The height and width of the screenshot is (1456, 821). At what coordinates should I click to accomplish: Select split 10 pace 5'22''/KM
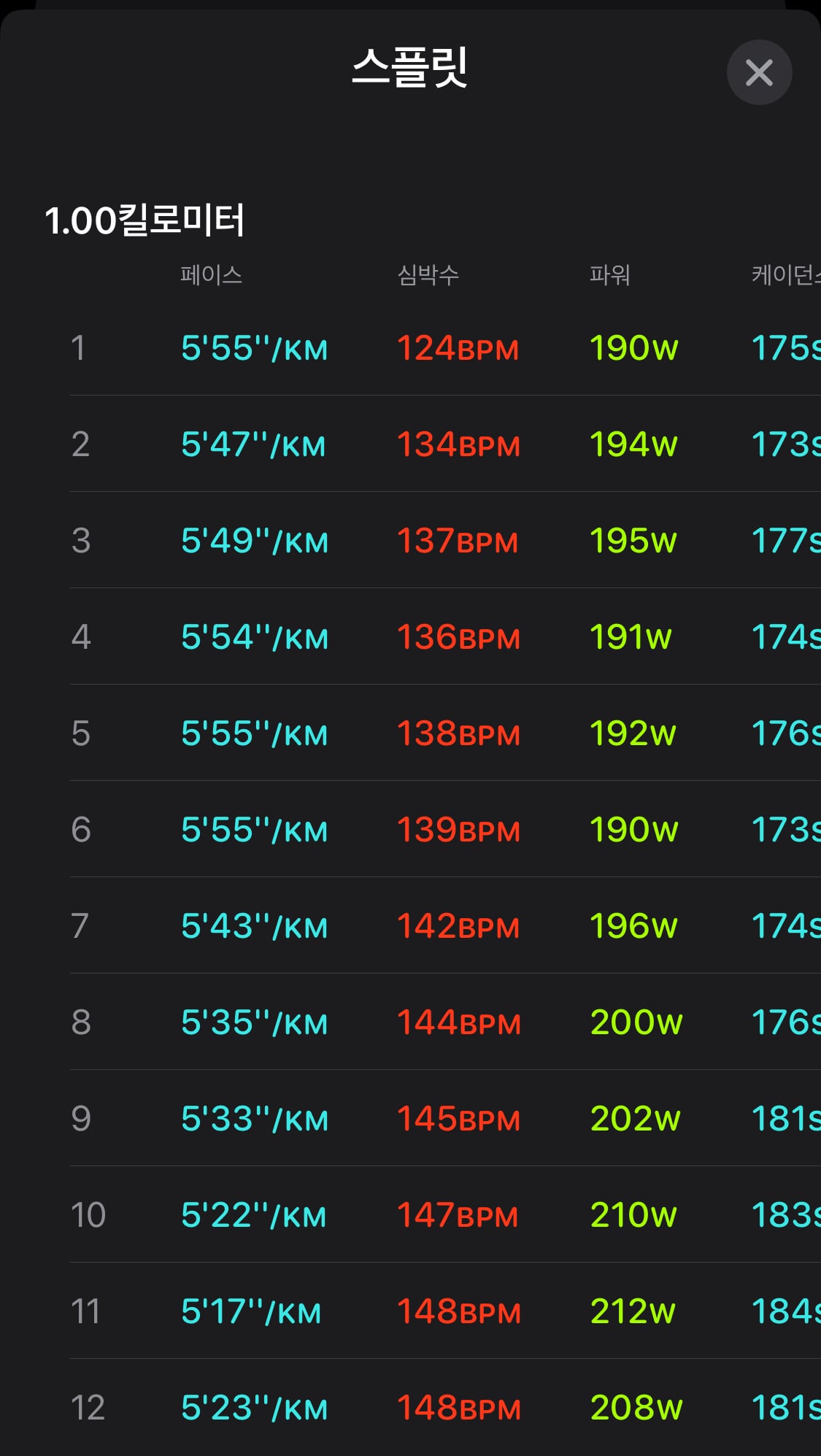[253, 1215]
